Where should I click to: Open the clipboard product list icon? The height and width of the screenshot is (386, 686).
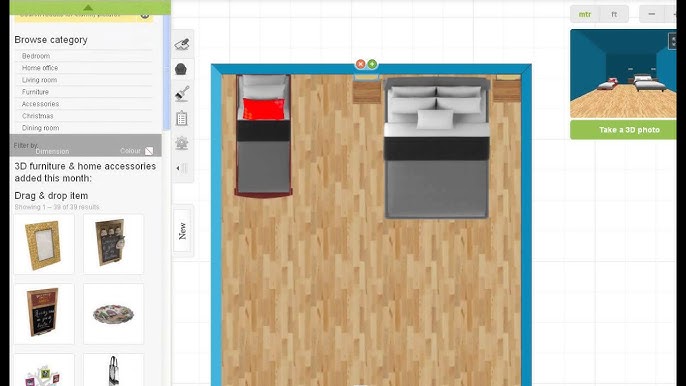coord(182,119)
